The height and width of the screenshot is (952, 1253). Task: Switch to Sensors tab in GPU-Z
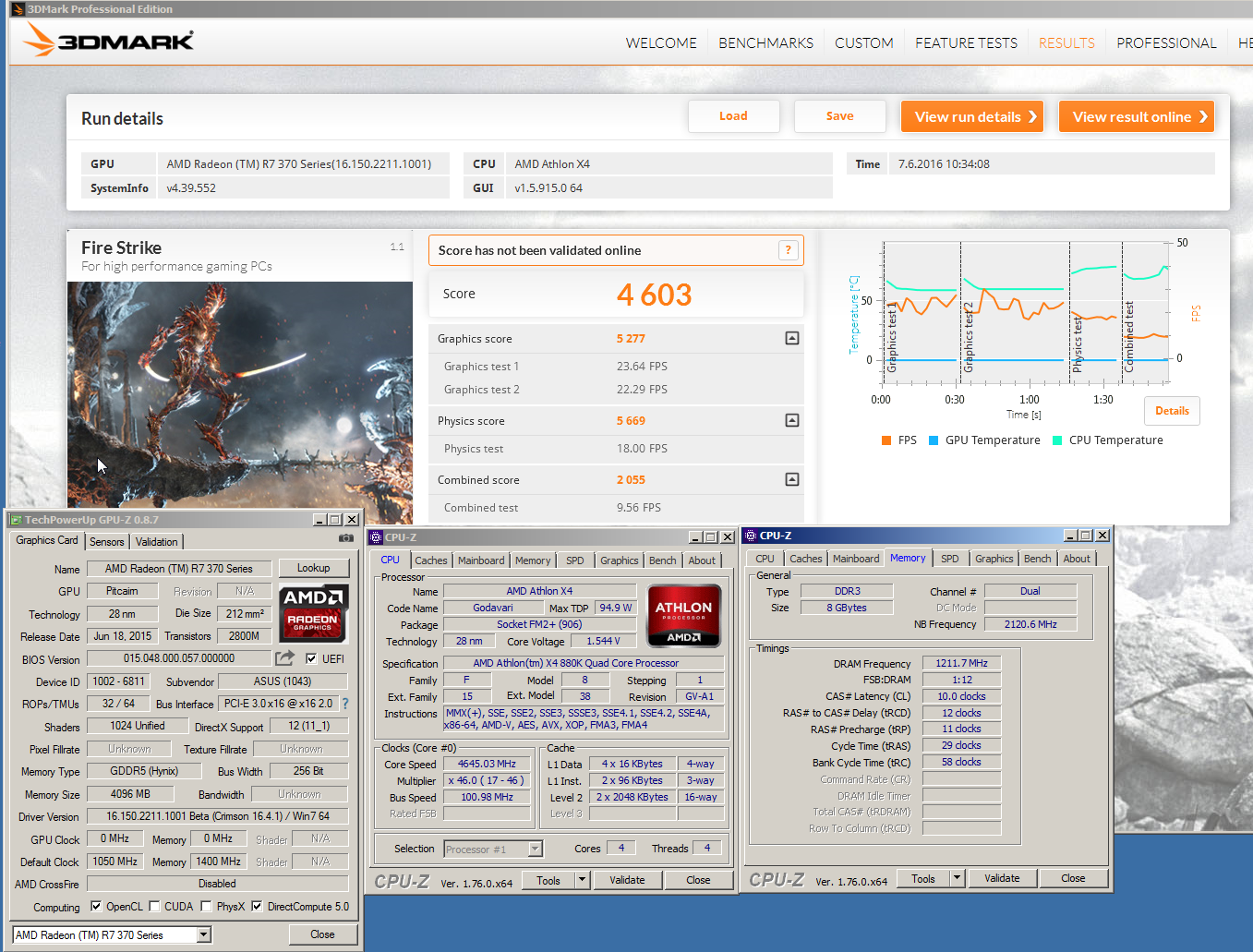point(107,542)
